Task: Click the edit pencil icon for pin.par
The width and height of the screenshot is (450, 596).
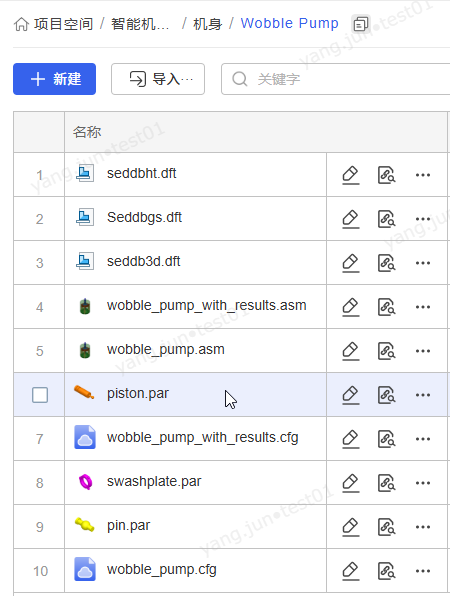Action: point(350,527)
